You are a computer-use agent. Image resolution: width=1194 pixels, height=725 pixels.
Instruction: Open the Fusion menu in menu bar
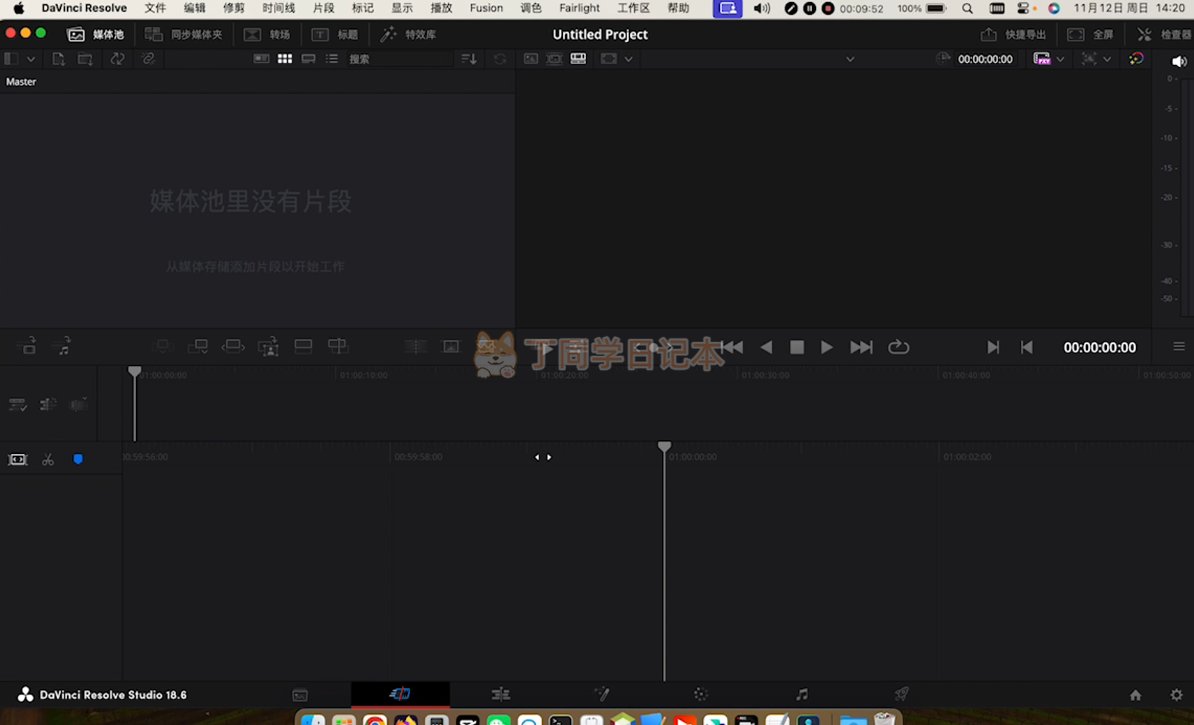click(x=486, y=8)
